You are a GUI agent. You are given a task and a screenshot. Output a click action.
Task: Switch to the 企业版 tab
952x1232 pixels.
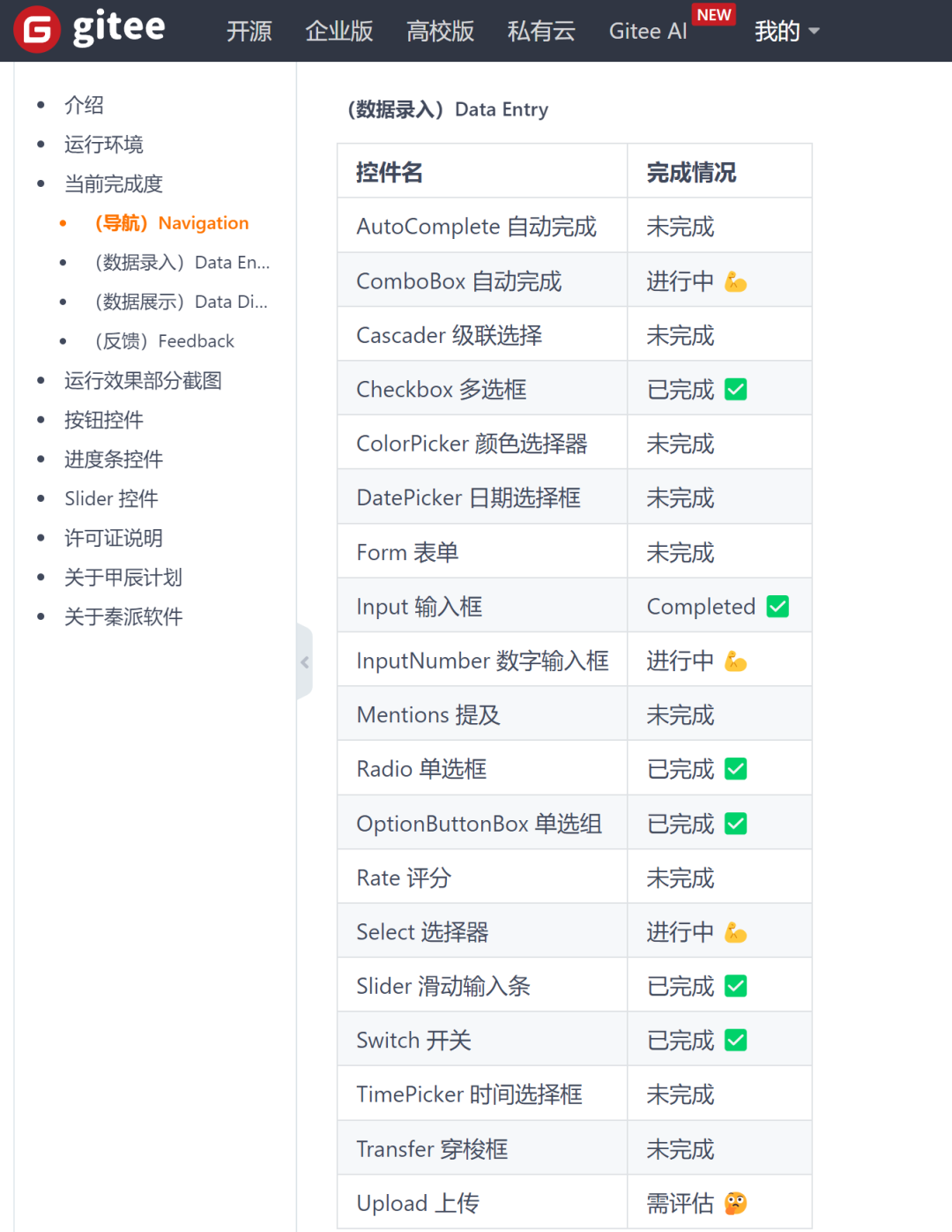[338, 31]
